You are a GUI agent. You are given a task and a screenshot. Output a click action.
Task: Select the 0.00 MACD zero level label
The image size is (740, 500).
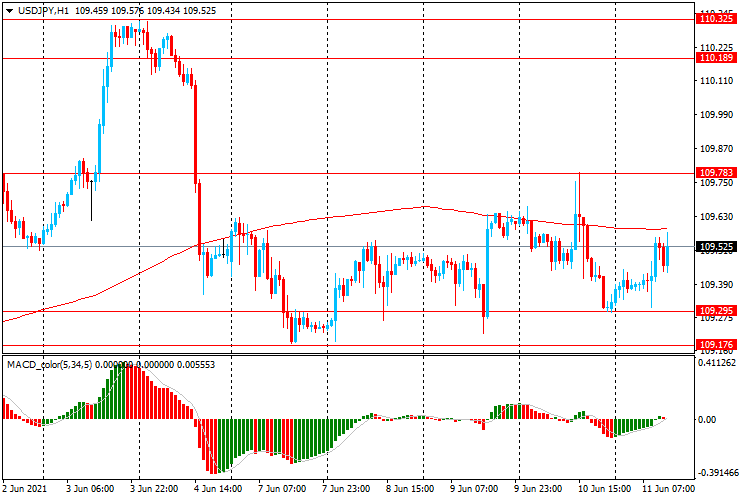click(707, 419)
